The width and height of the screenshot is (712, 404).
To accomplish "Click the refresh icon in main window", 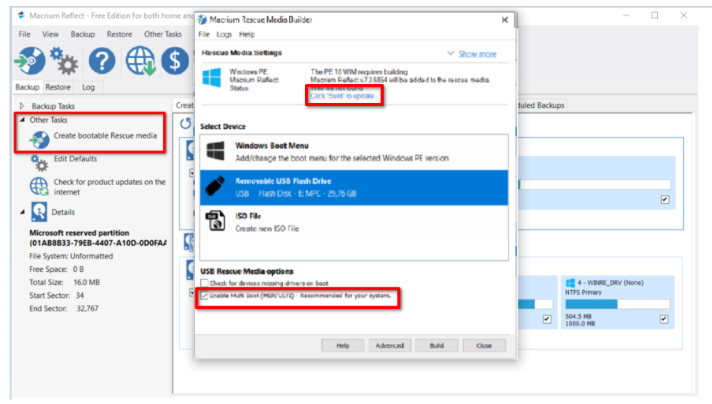I will tap(185, 123).
